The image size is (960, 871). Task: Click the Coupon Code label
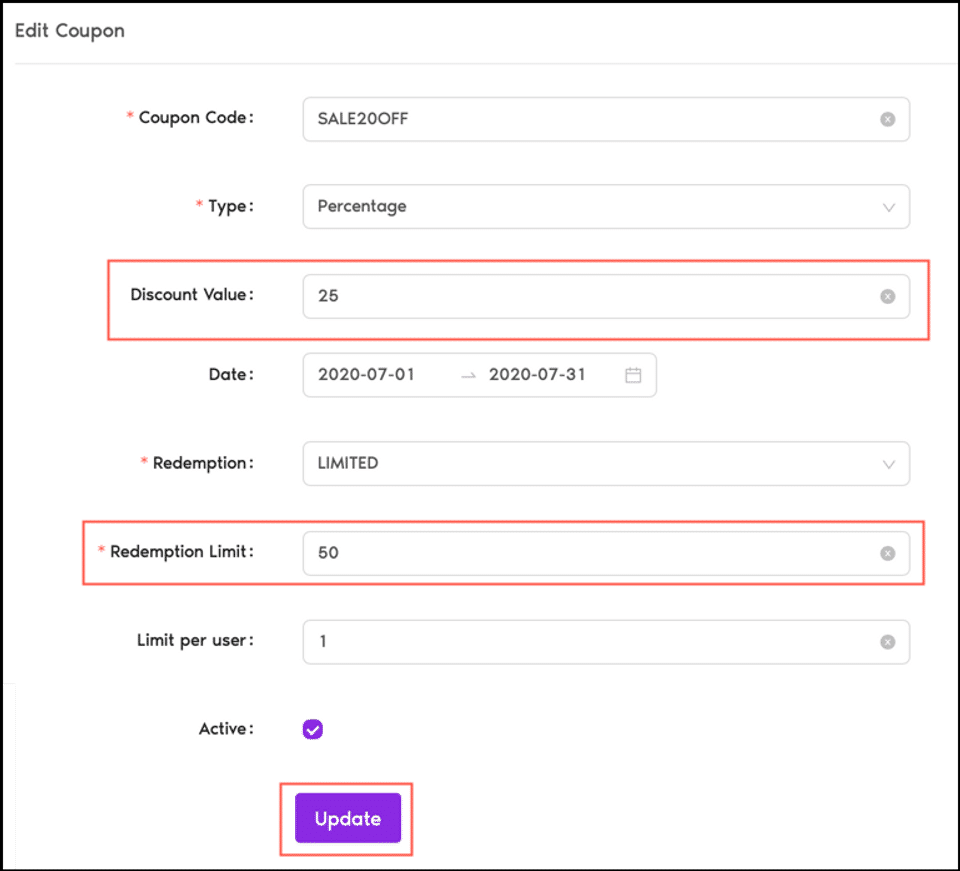(196, 118)
